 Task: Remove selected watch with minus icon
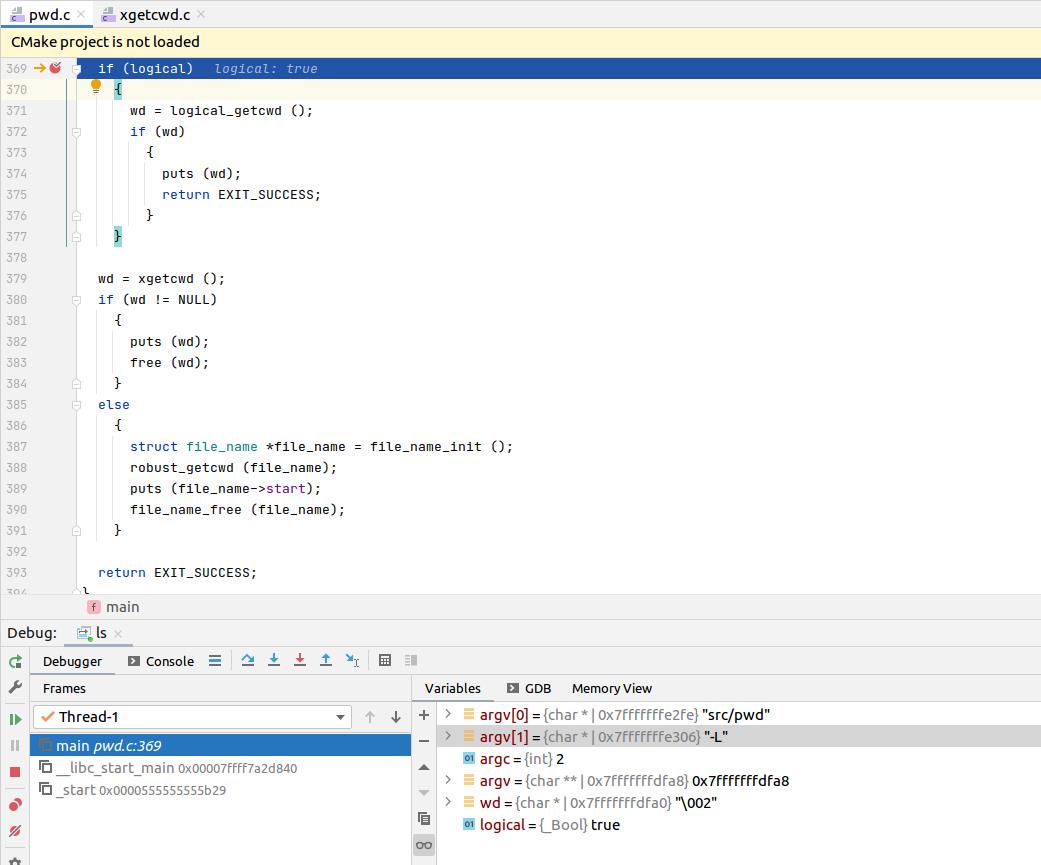pyautogui.click(x=424, y=740)
